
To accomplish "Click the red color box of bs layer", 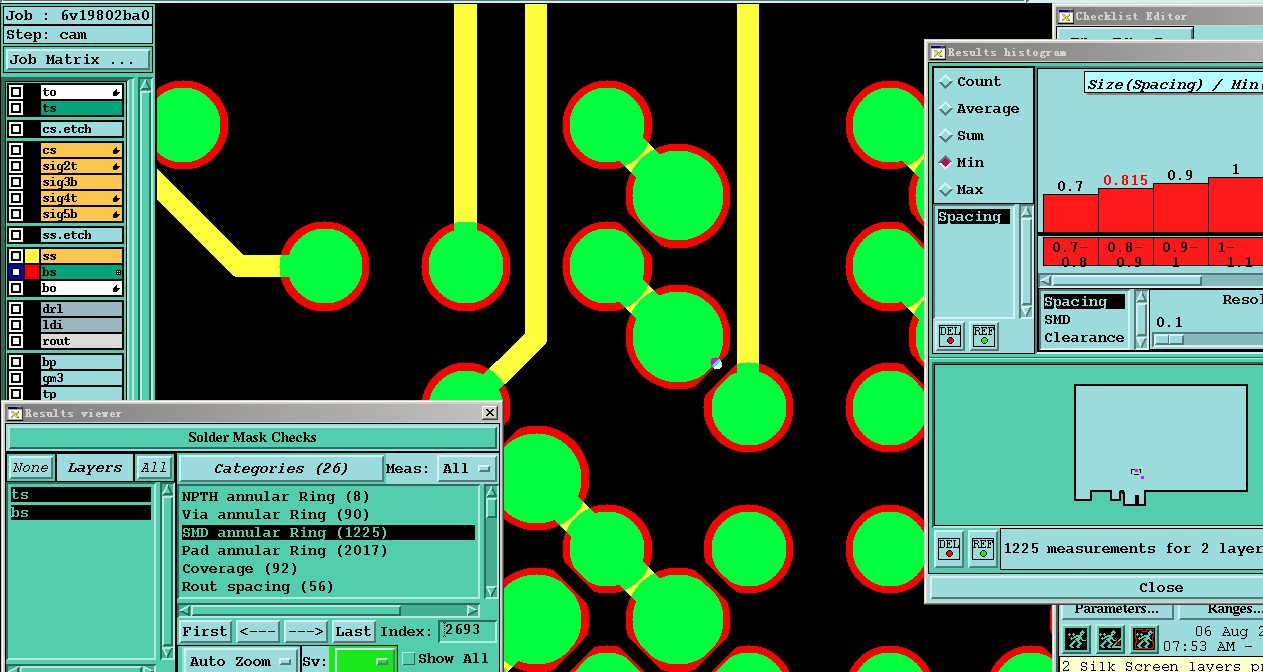I will pyautogui.click(x=33, y=272).
